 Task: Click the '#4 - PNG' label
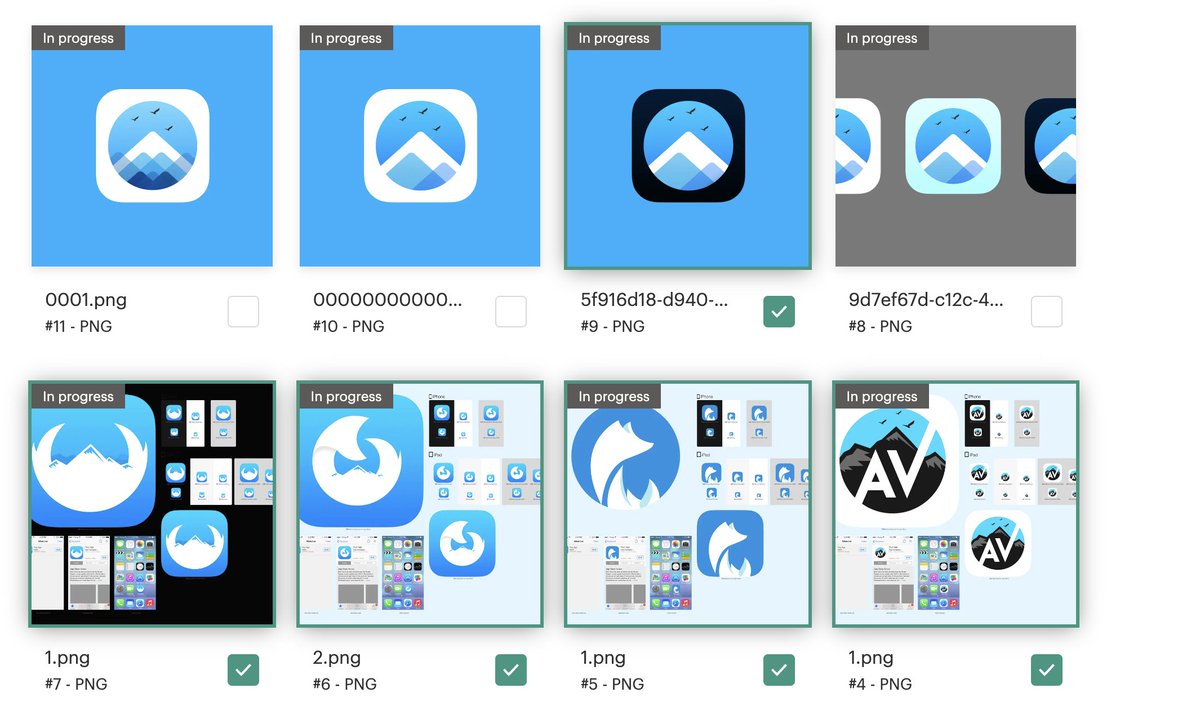(880, 684)
